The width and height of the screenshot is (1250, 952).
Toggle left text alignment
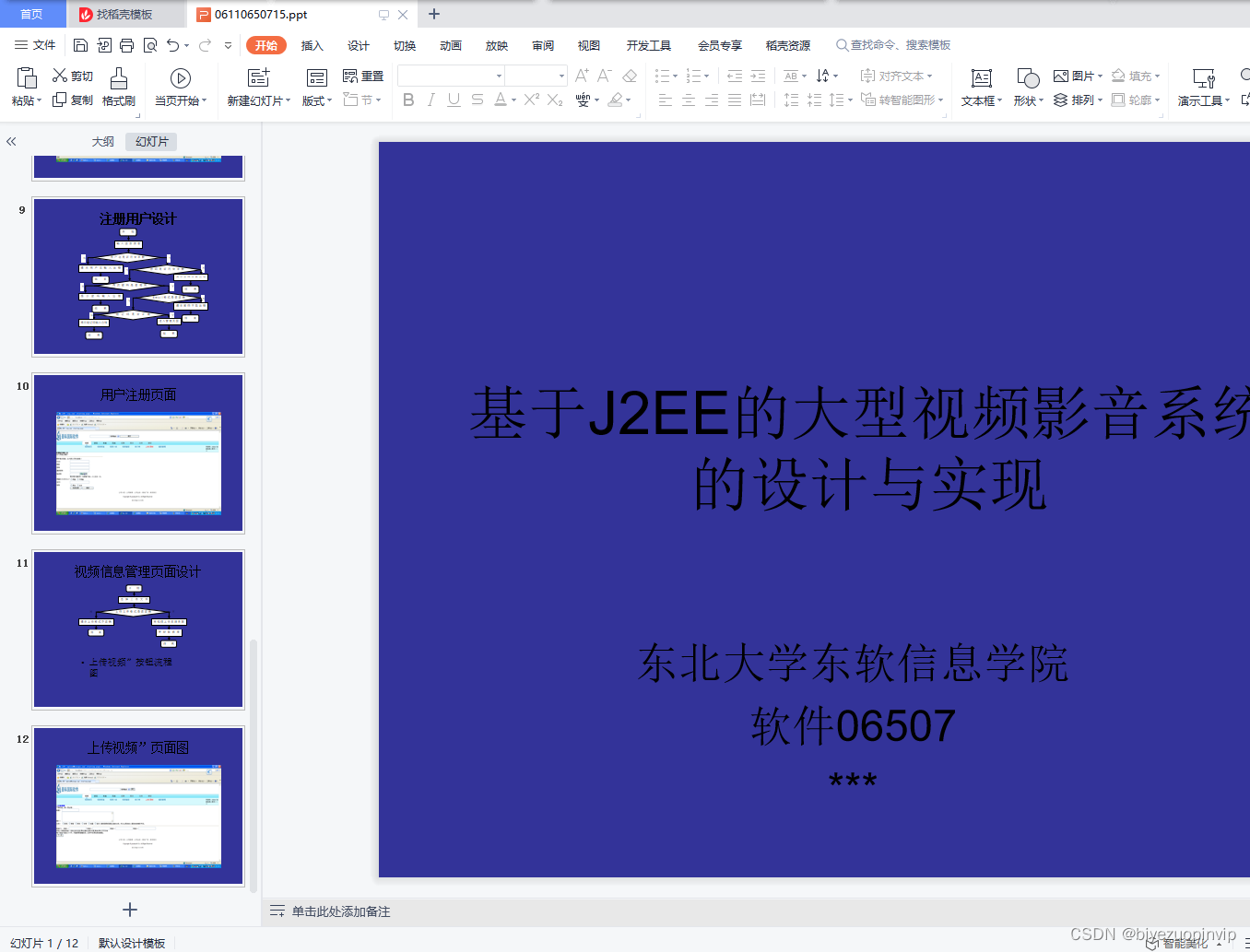coord(666,100)
